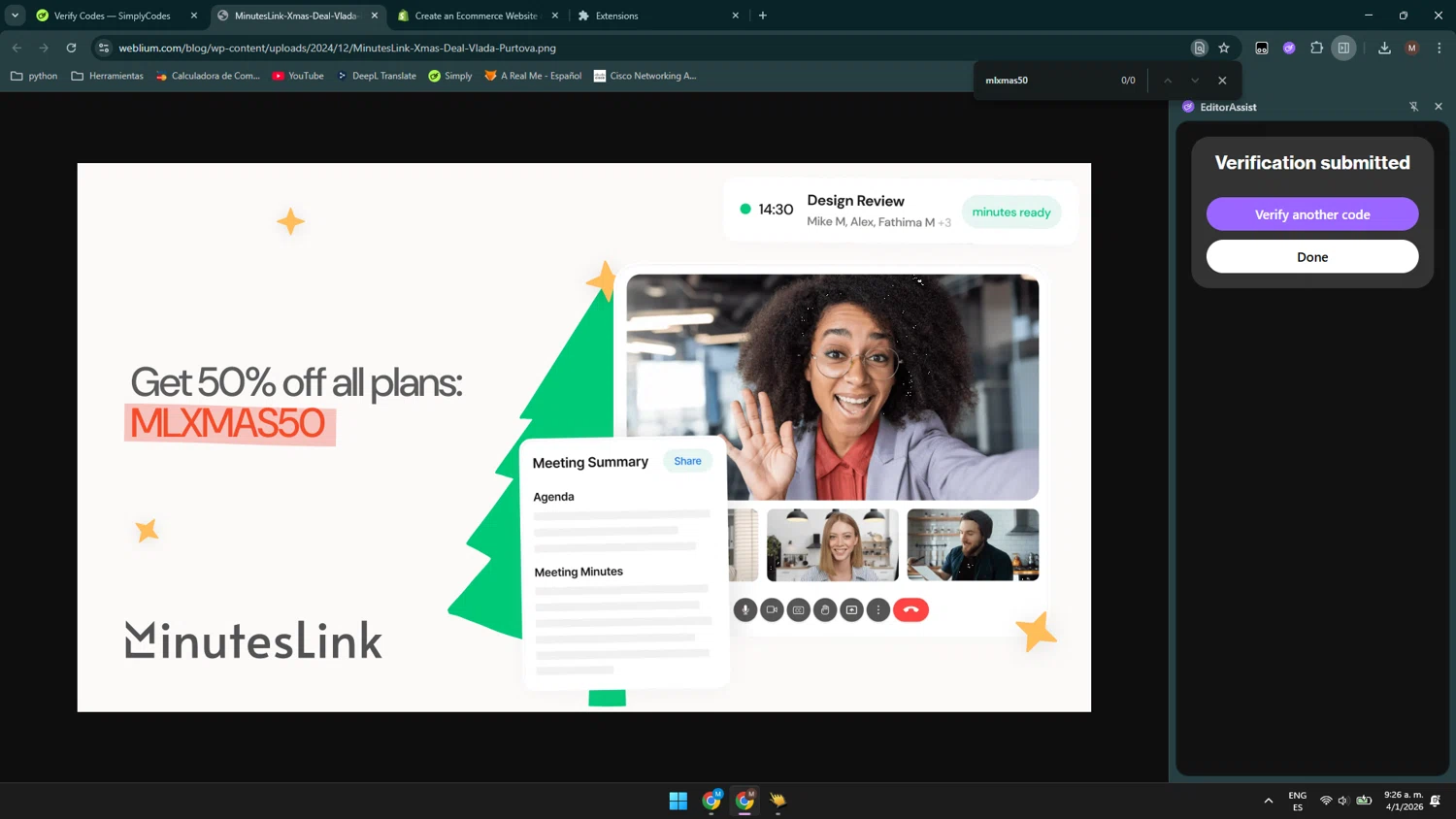Go back to previous page
The image size is (1456, 819).
click(x=17, y=48)
